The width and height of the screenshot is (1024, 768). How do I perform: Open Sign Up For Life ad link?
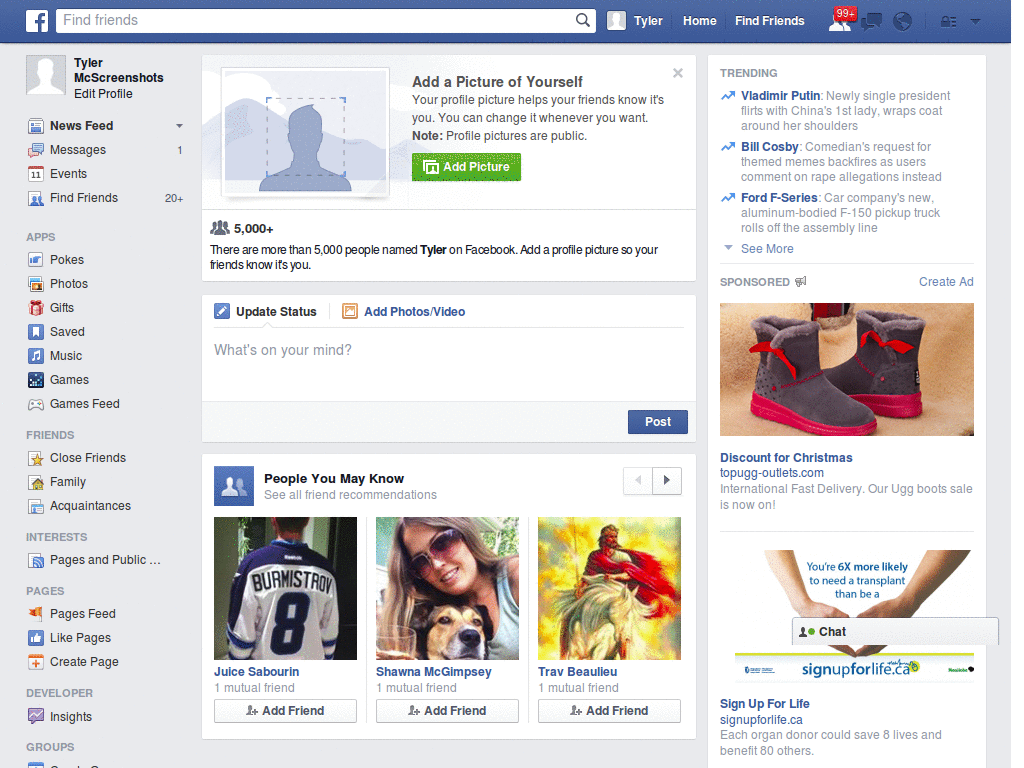pyautogui.click(x=765, y=704)
